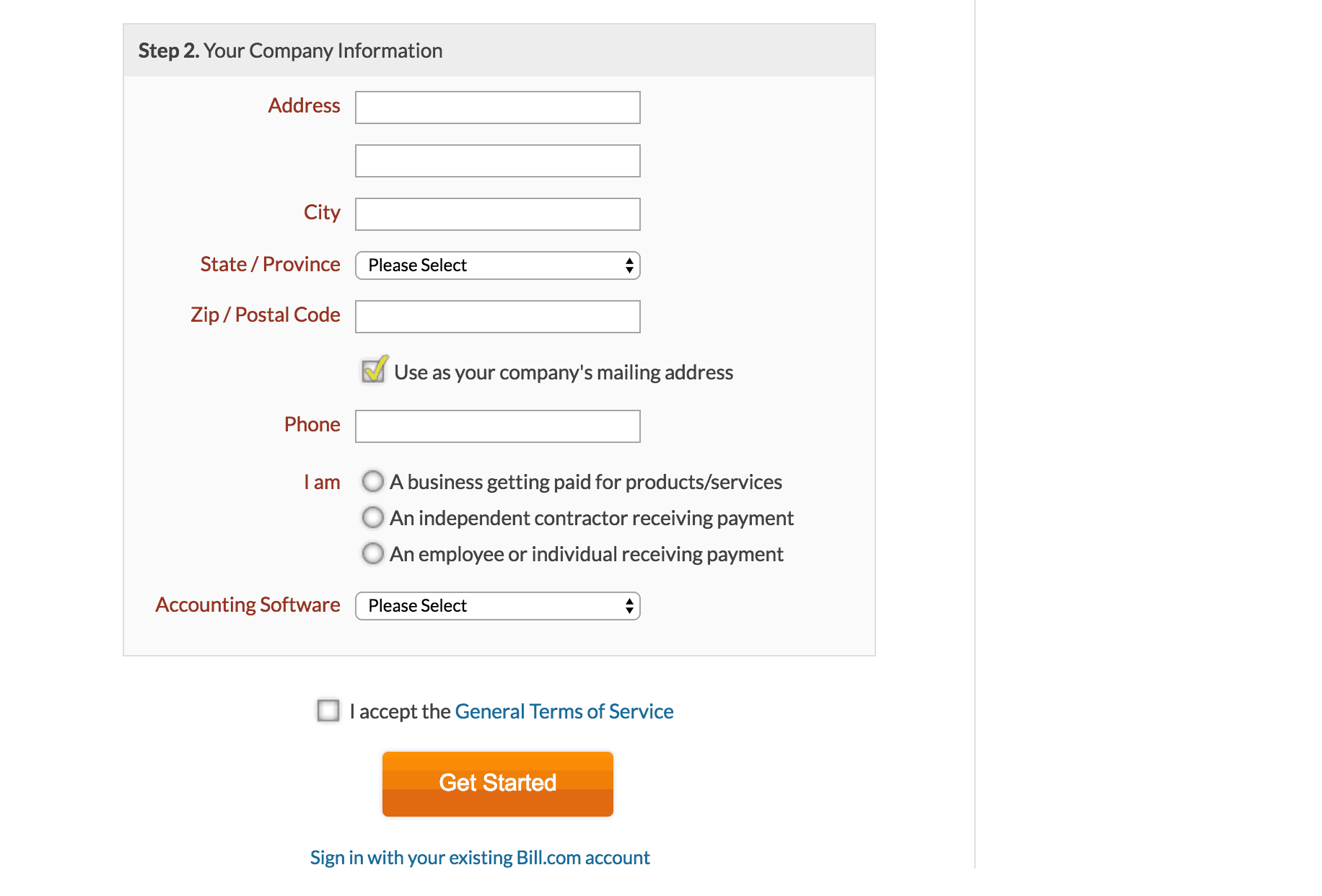Click the Phone number input field
The image size is (1322, 896).
pos(497,426)
